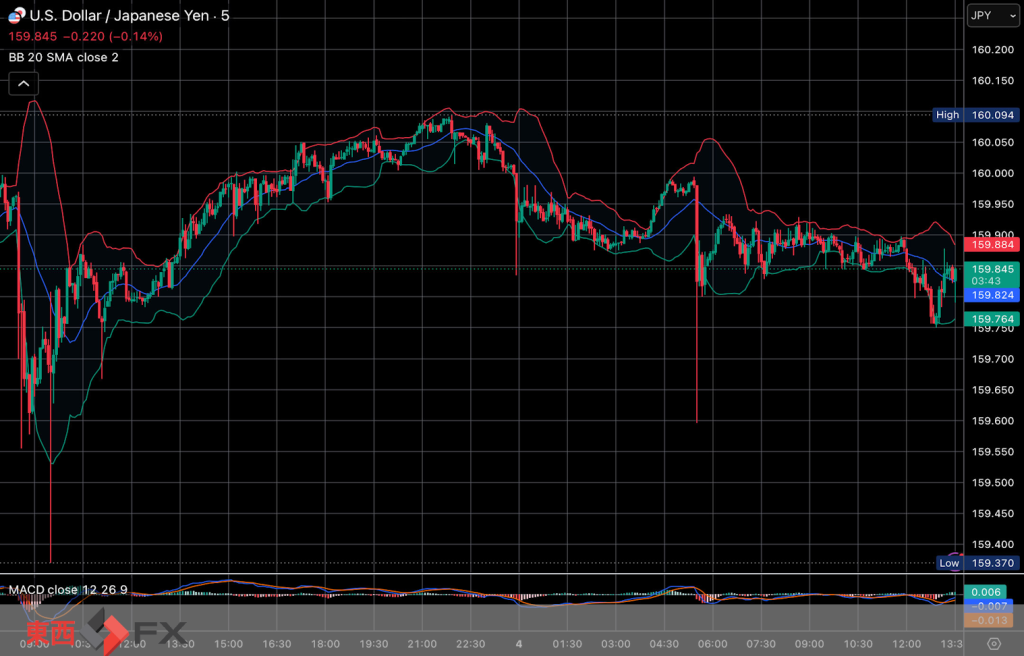Click the High 160.094 label
This screenshot has width=1024, height=656.
coord(976,115)
